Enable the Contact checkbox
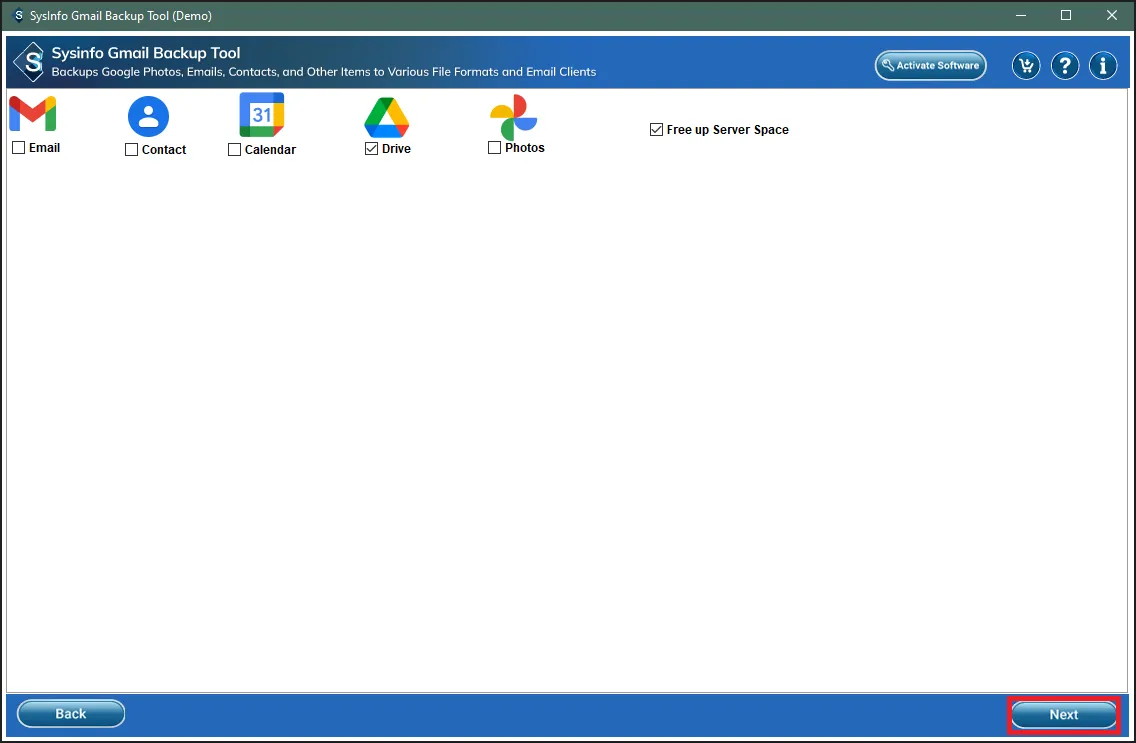 (x=131, y=150)
